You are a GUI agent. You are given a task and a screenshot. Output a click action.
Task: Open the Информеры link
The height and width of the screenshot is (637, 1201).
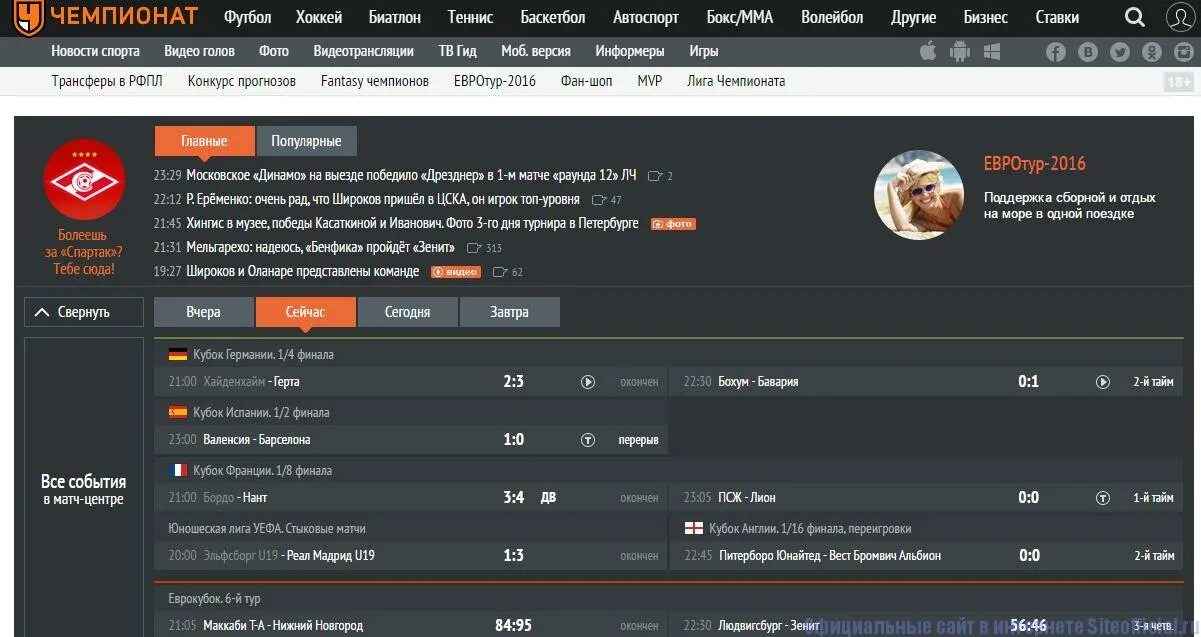(x=630, y=51)
